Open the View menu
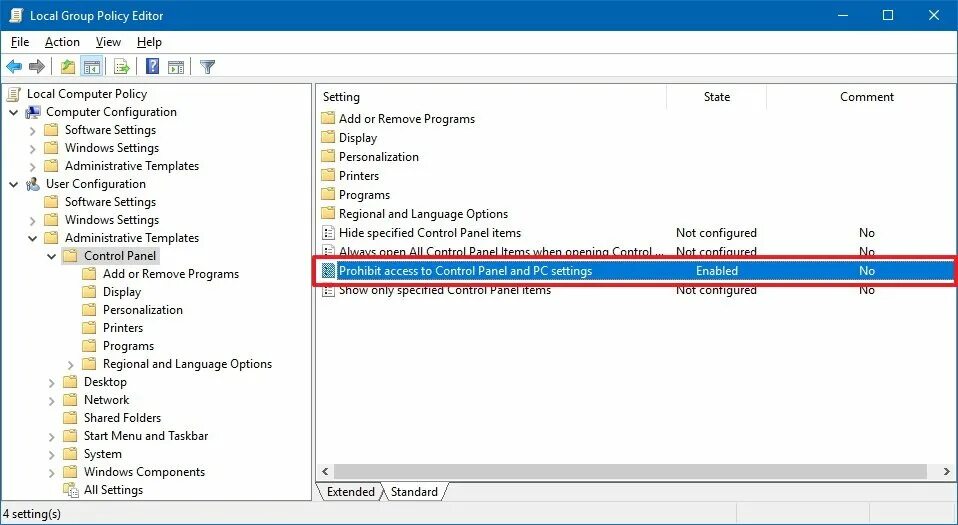Screen dimensions: 958x525 coord(108,42)
